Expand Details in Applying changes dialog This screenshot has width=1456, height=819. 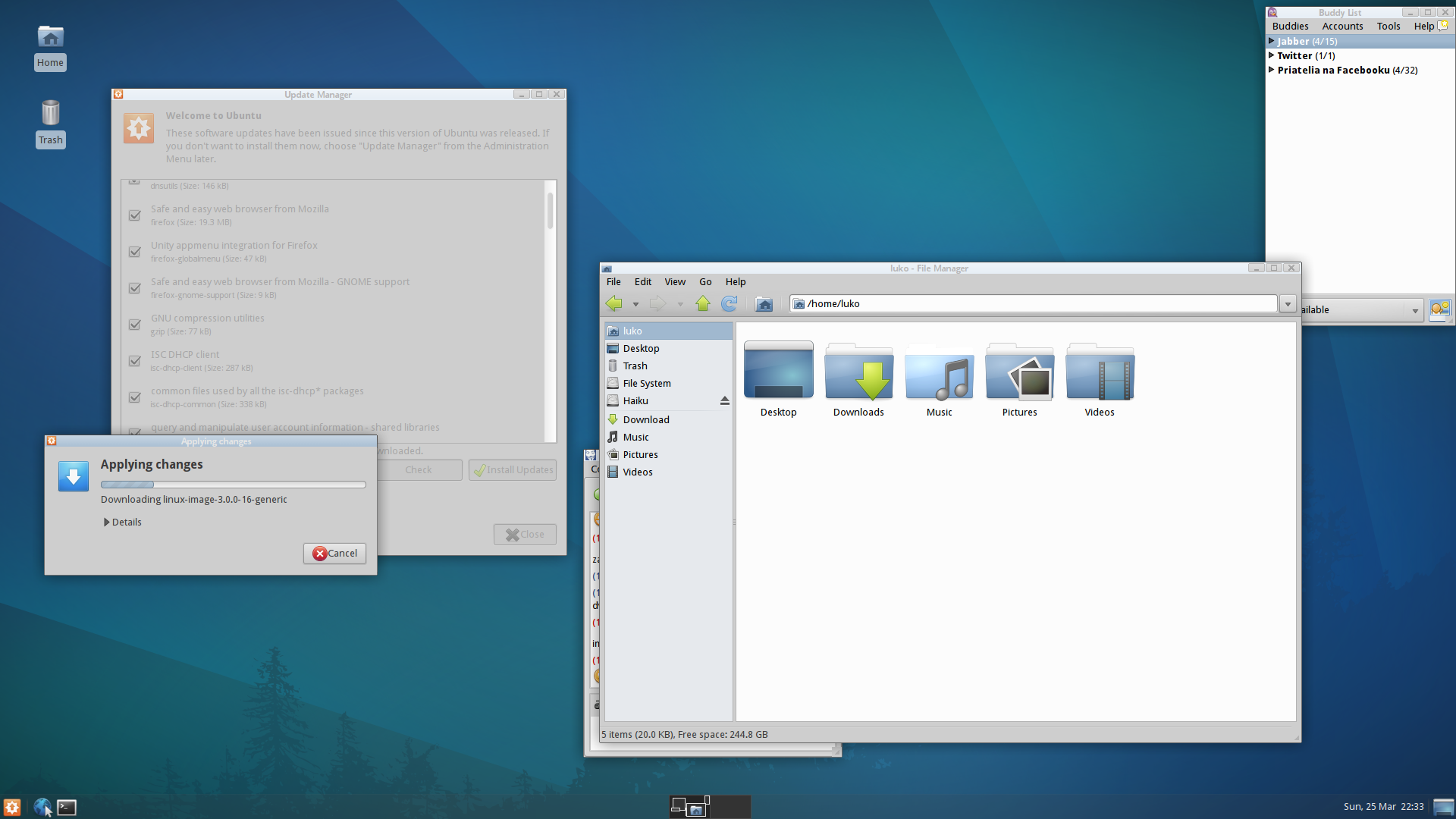(x=122, y=522)
